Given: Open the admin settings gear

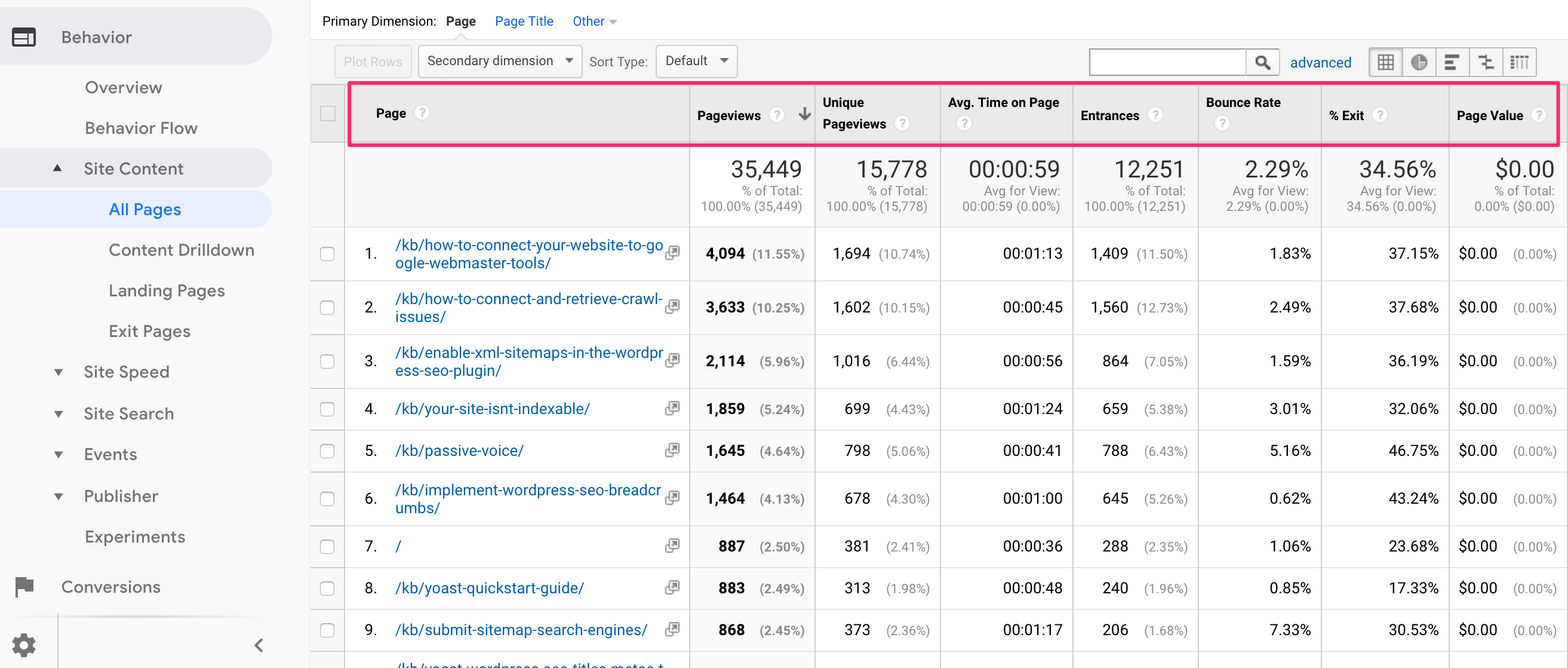Looking at the screenshot, I should pos(24,644).
